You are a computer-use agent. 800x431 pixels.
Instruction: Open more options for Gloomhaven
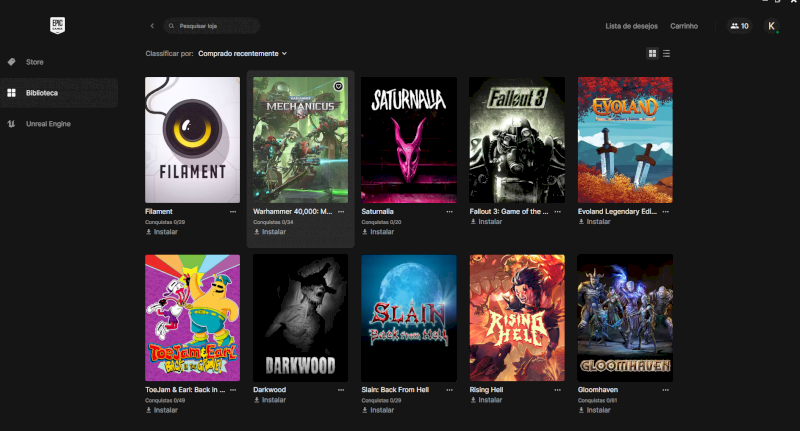(665, 390)
